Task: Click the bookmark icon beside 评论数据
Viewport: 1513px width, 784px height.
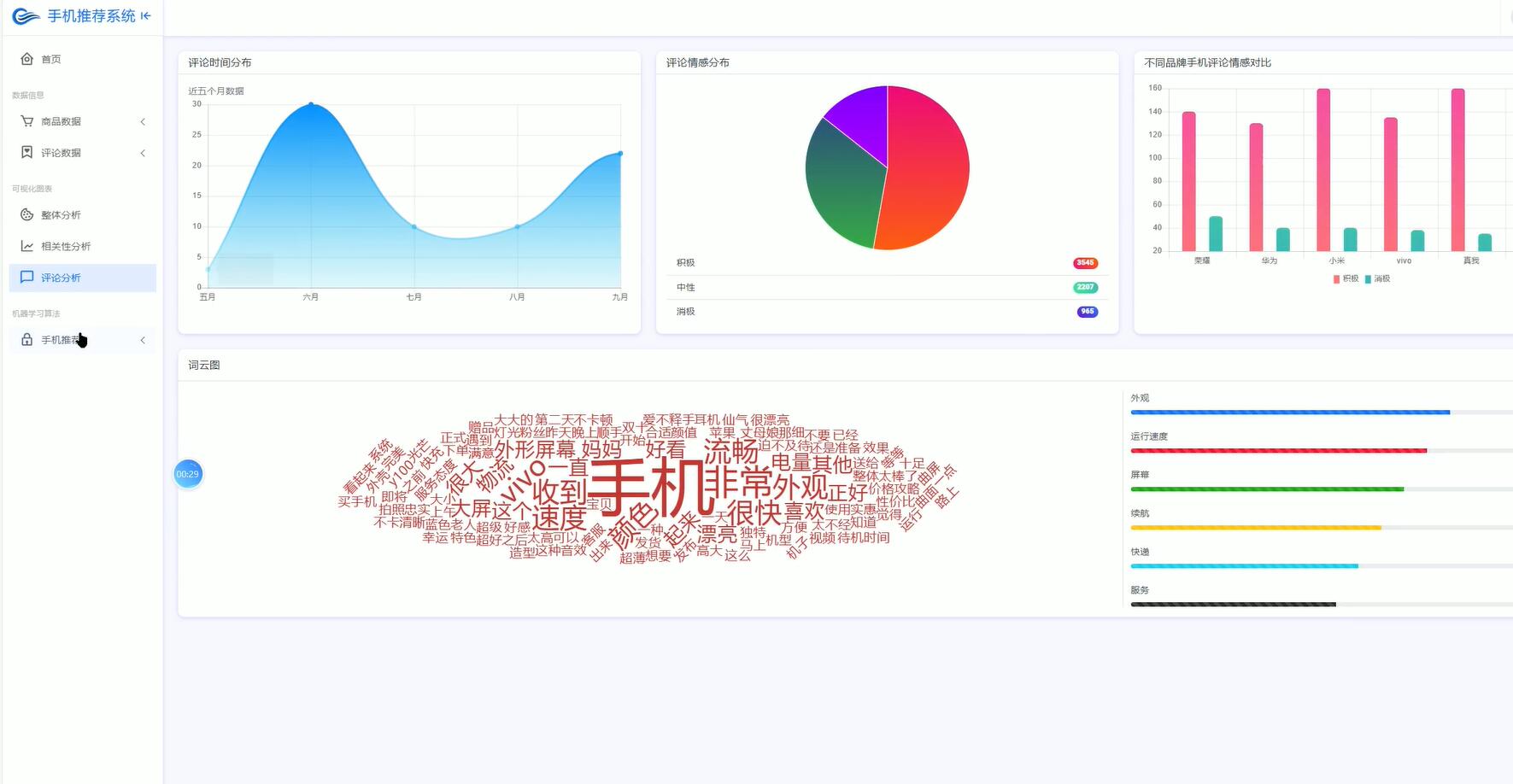Action: click(x=26, y=152)
